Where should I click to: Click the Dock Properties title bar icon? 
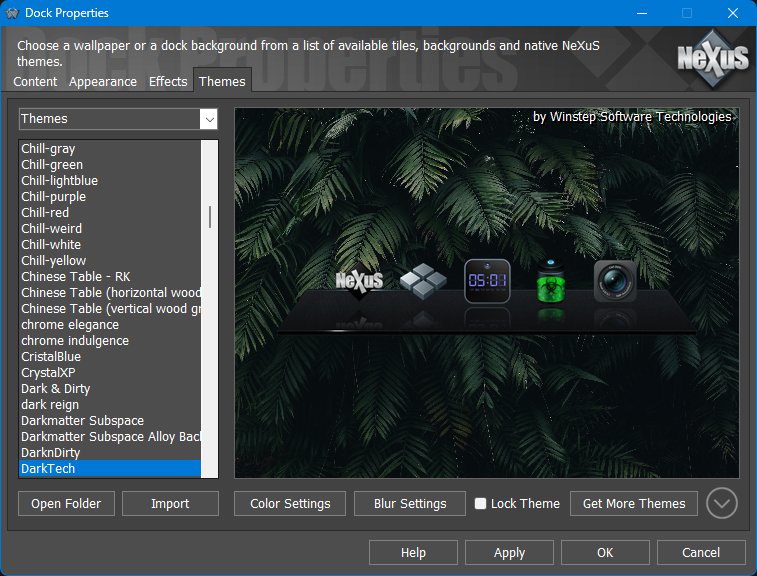point(12,13)
